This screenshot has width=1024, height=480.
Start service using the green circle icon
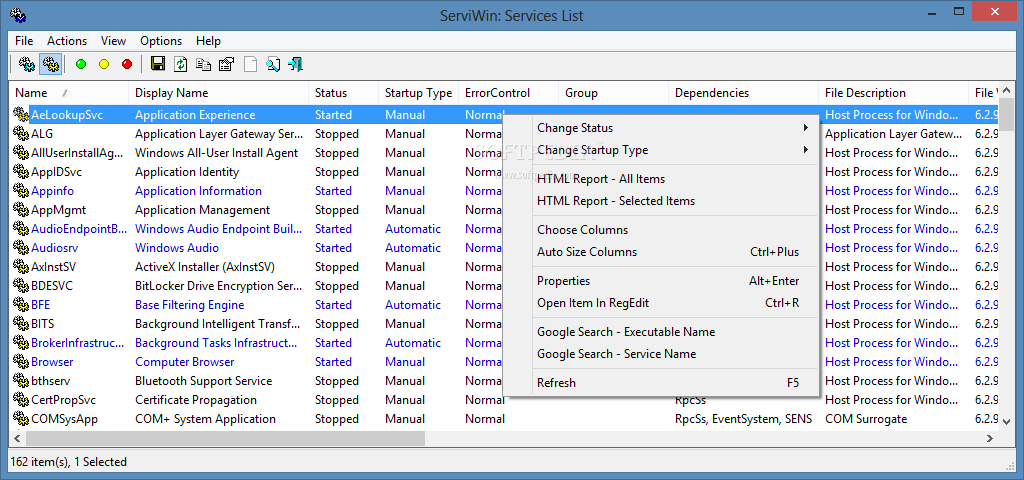tap(81, 64)
